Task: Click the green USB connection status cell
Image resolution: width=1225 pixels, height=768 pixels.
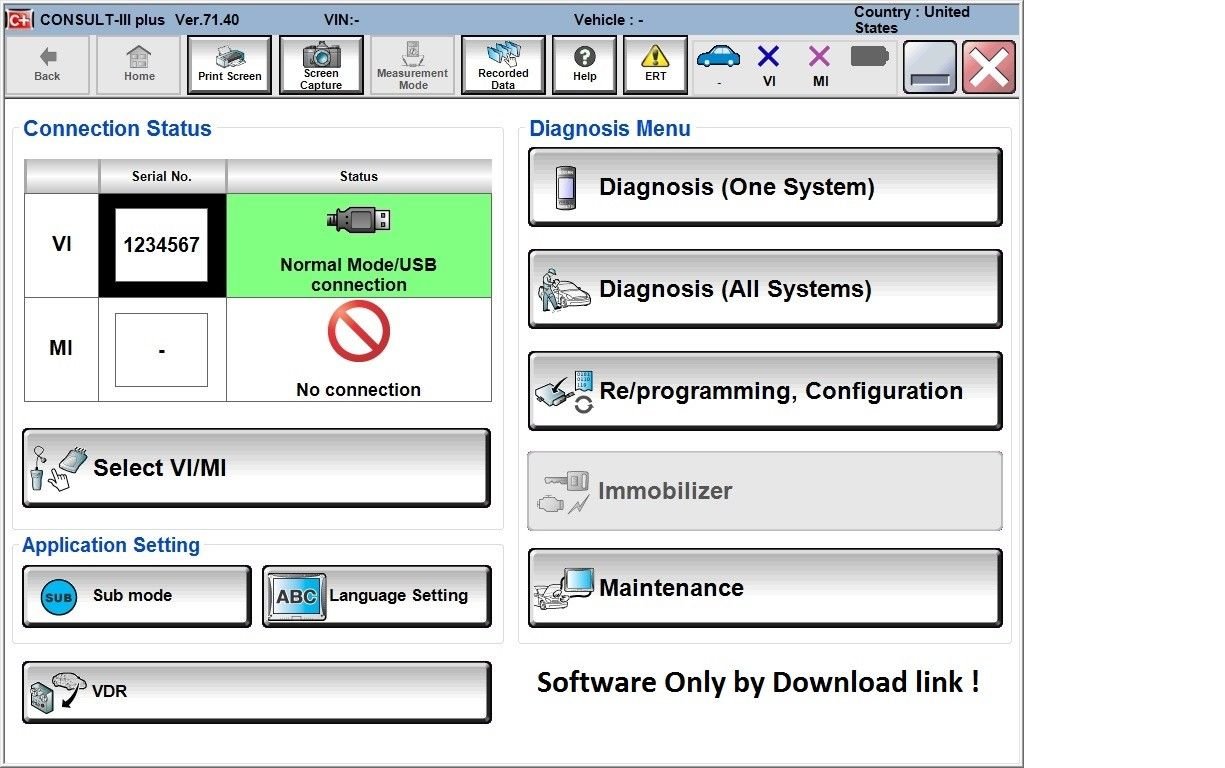Action: pos(358,246)
